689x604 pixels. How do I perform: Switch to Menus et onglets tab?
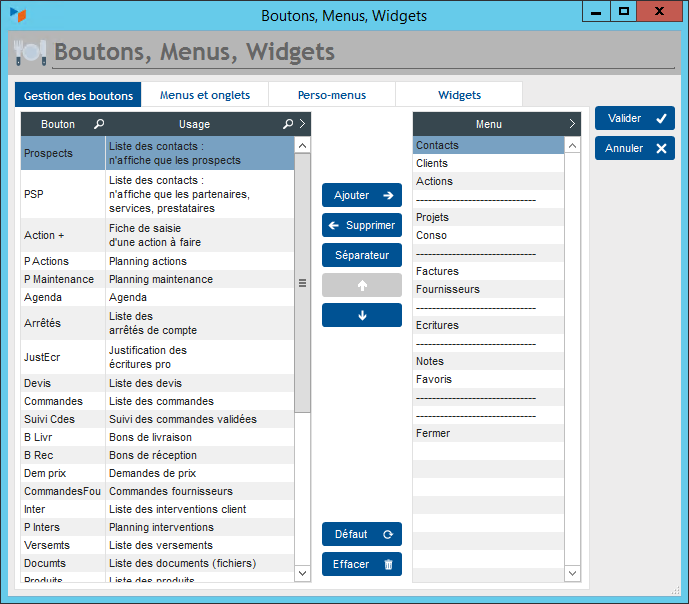(205, 95)
